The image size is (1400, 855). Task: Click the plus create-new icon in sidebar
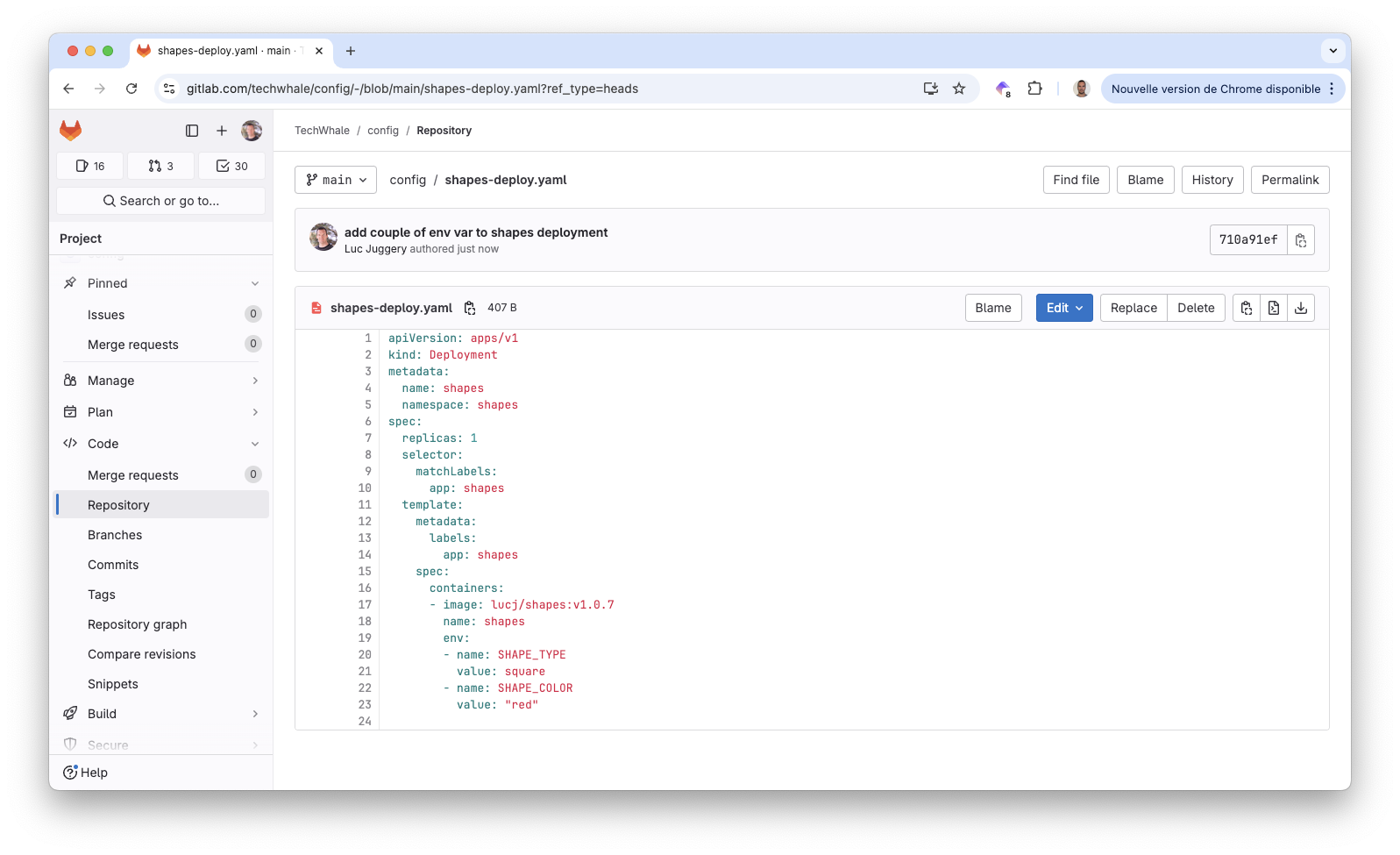pyautogui.click(x=222, y=131)
